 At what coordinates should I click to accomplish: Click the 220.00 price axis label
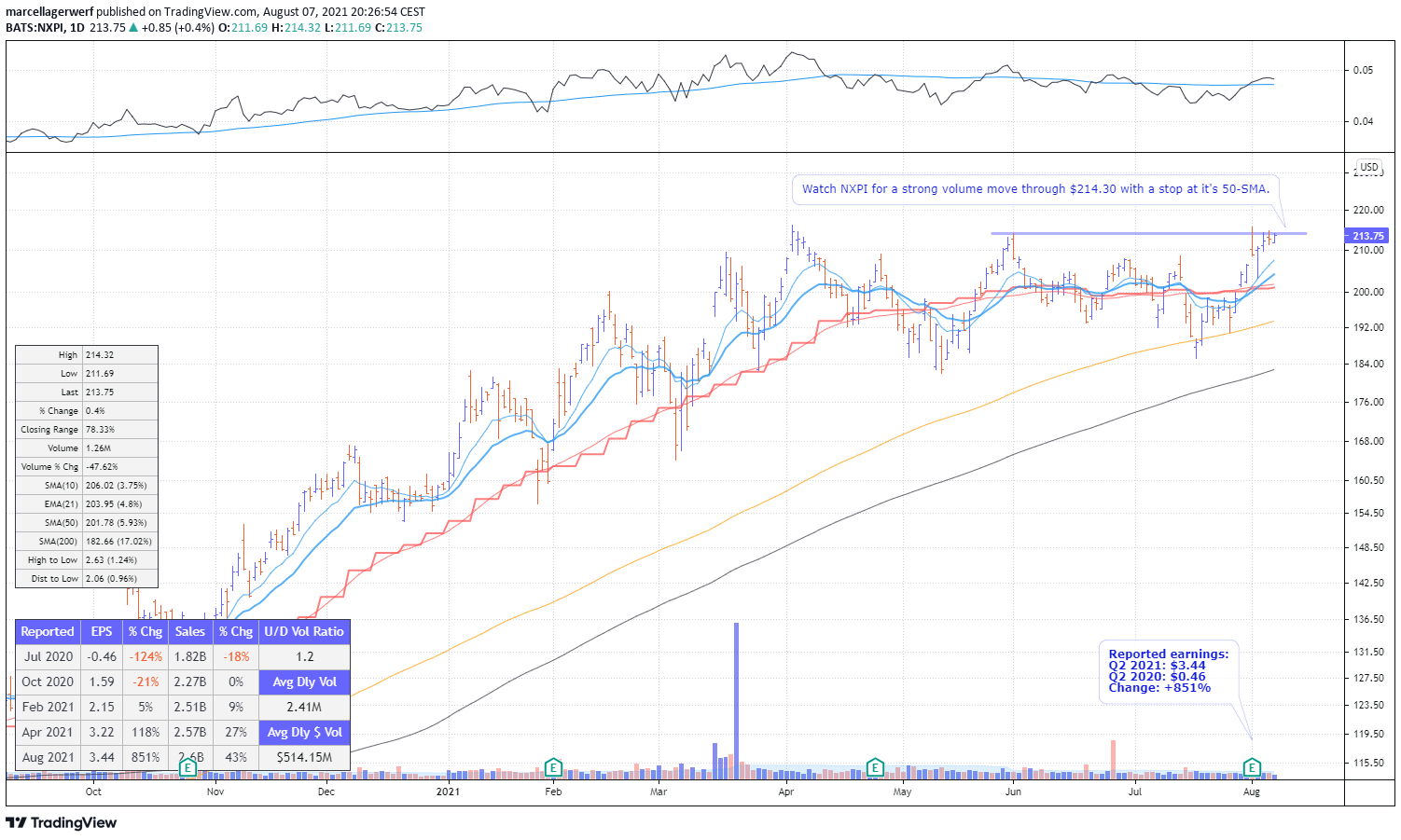tap(1368, 211)
